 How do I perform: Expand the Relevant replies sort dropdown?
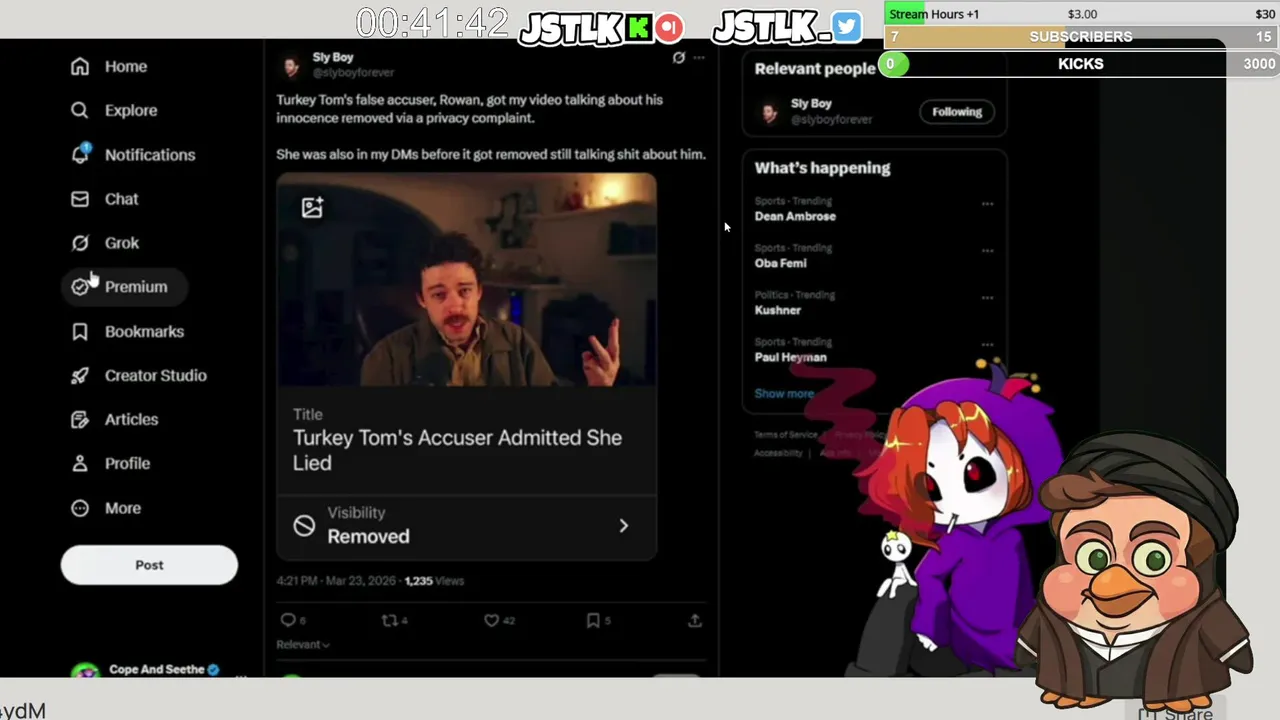tap(303, 645)
